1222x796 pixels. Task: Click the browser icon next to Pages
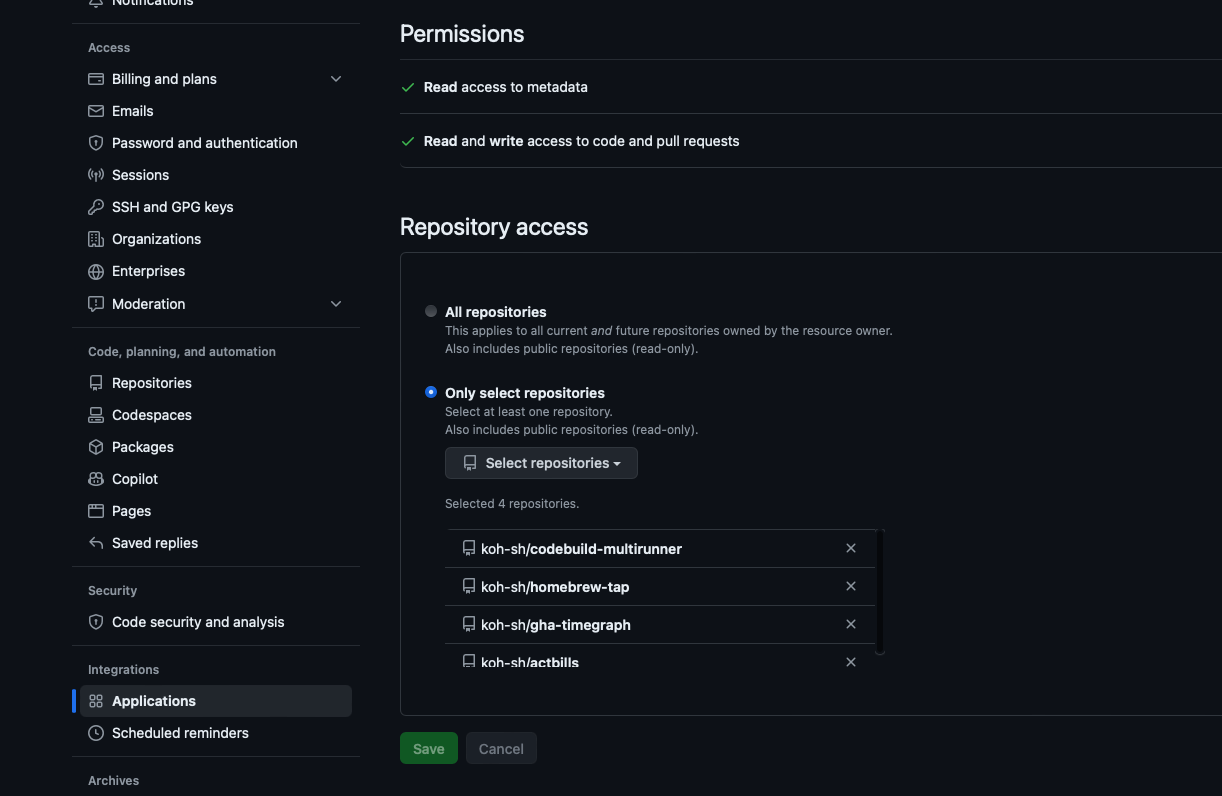click(x=96, y=511)
